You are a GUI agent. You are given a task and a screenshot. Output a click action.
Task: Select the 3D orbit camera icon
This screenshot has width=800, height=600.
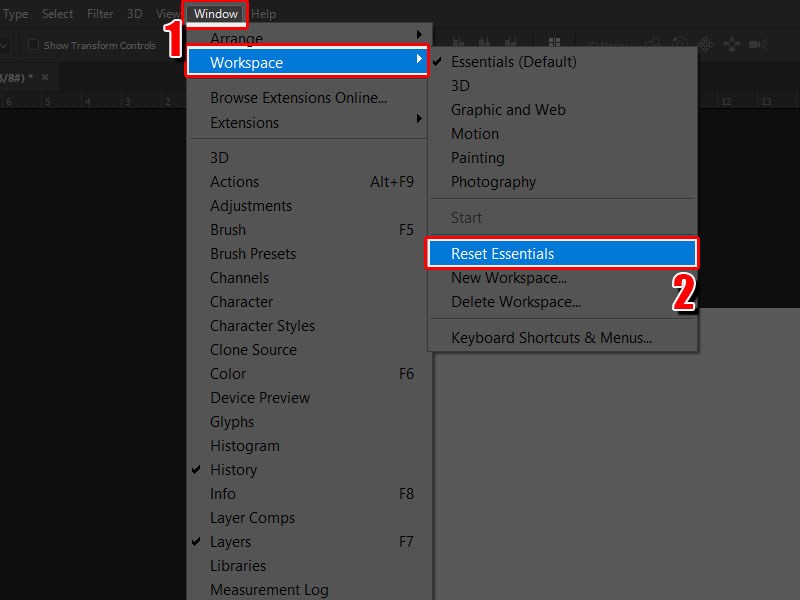tap(652, 44)
